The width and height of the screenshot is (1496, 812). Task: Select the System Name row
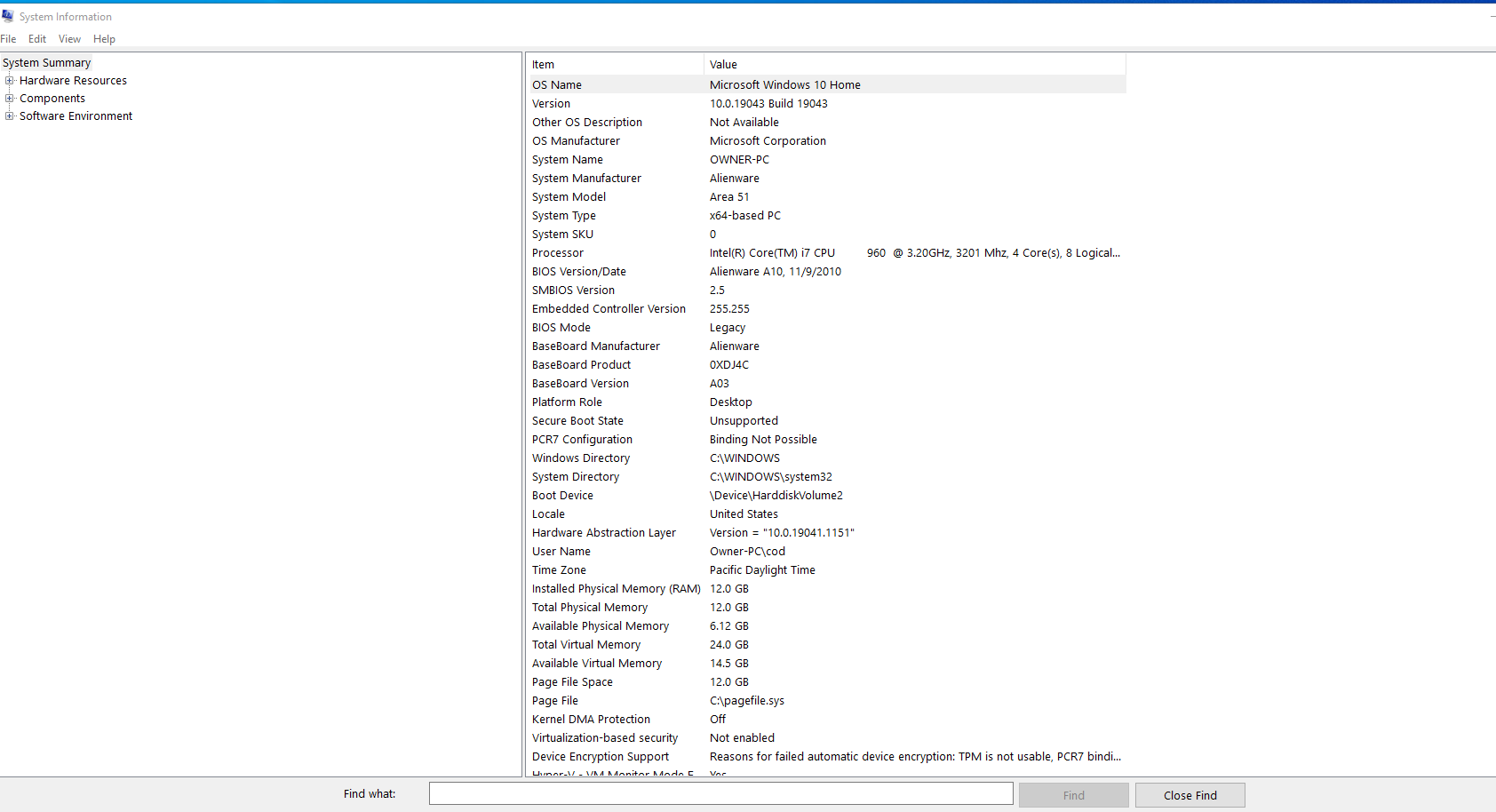pos(827,160)
